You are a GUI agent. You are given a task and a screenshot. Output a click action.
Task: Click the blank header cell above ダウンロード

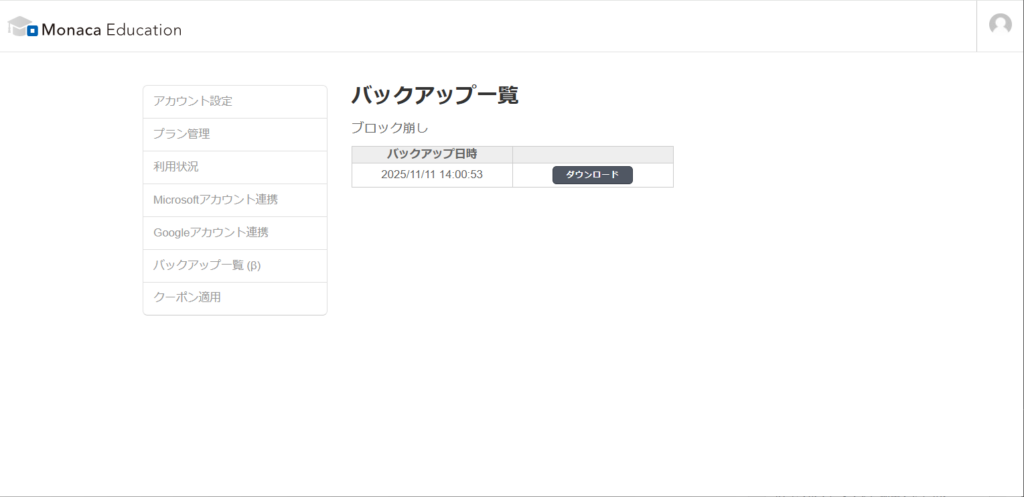coord(592,154)
